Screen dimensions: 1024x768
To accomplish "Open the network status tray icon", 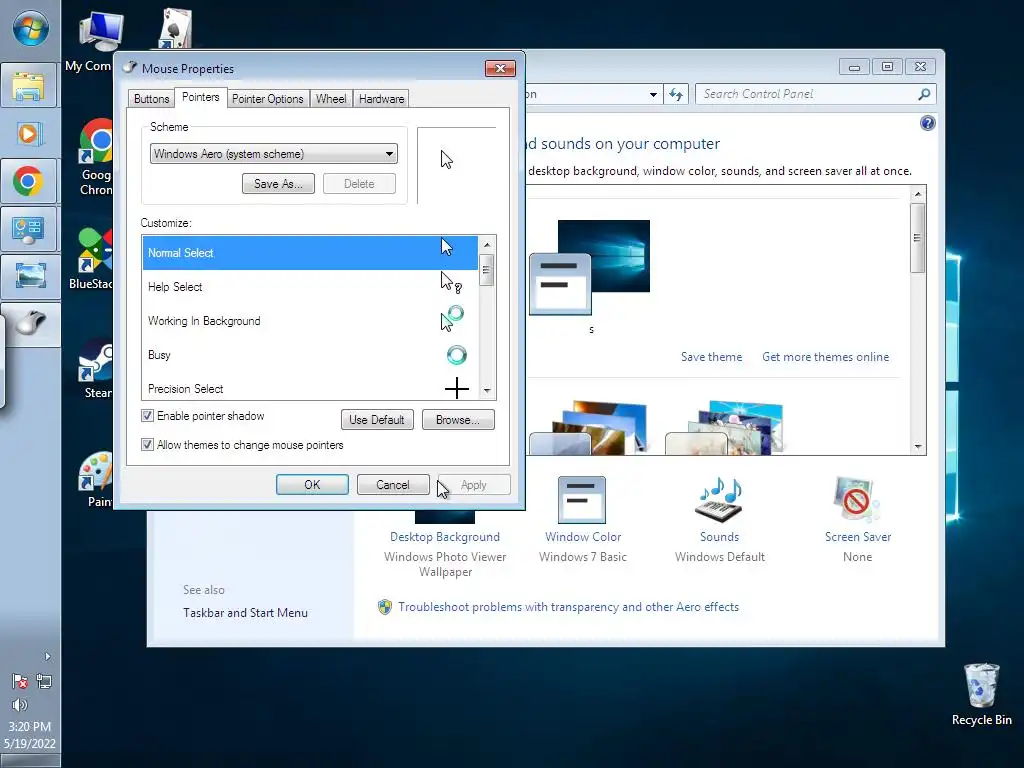I will tap(44, 681).
